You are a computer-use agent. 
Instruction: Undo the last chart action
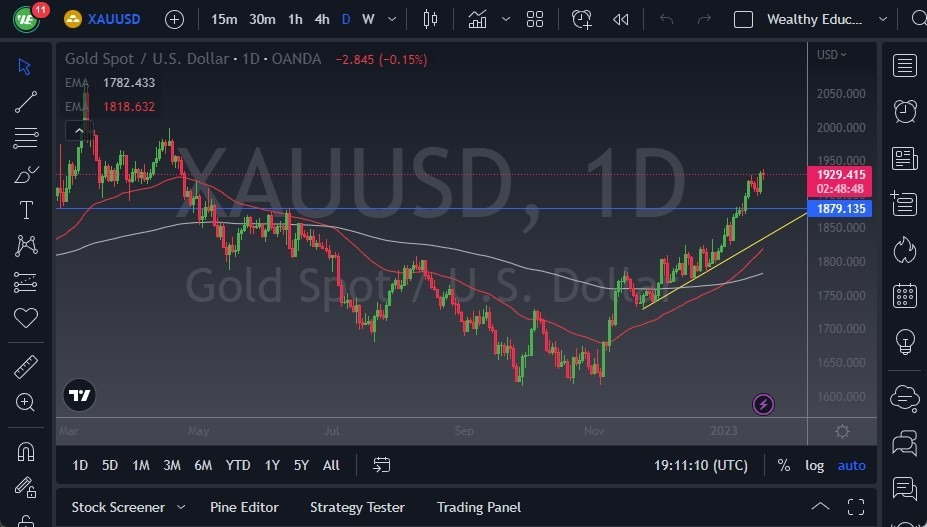click(x=666, y=20)
